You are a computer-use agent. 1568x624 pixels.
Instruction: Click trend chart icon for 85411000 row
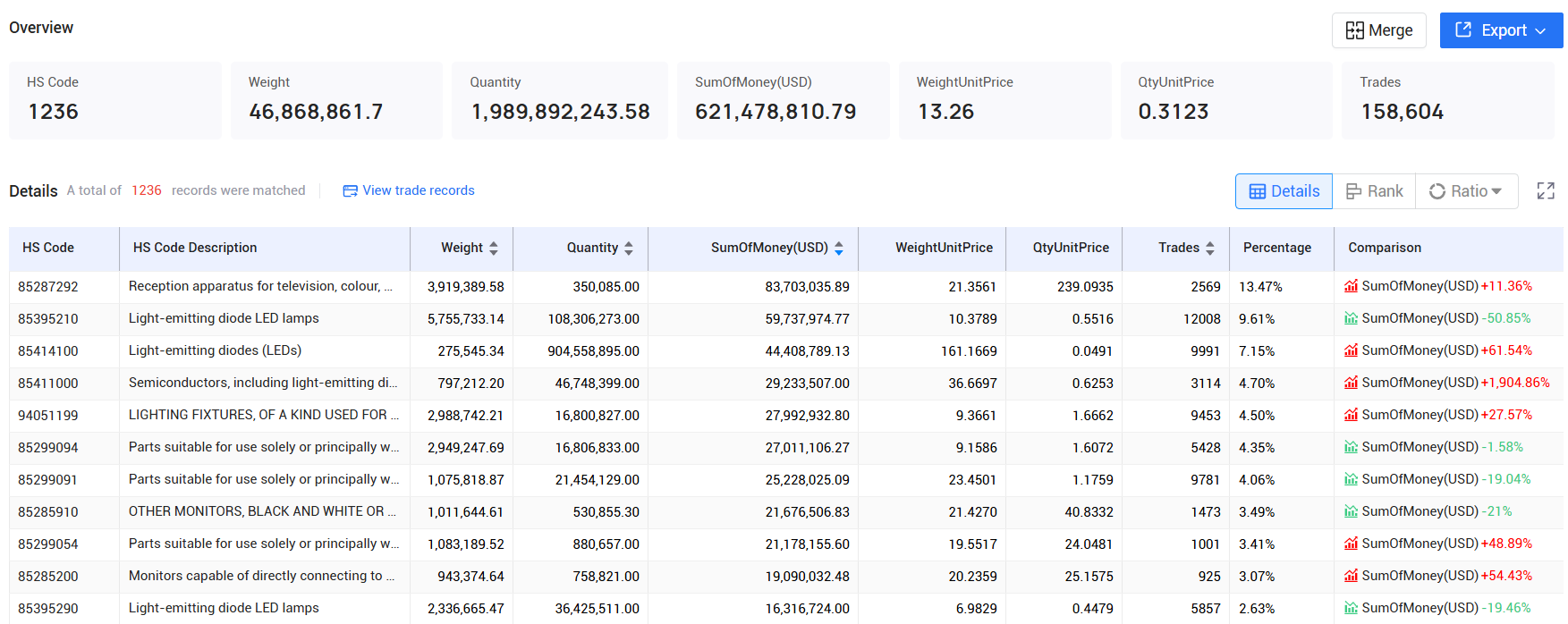pos(1351,383)
